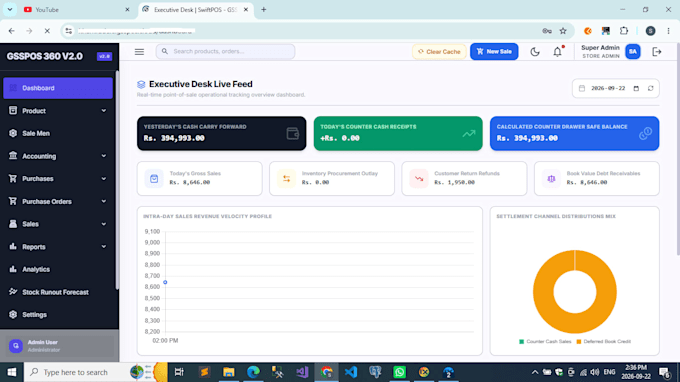Click the Purchase Orders cart icon
This screenshot has width=680, height=382.
click(13, 201)
